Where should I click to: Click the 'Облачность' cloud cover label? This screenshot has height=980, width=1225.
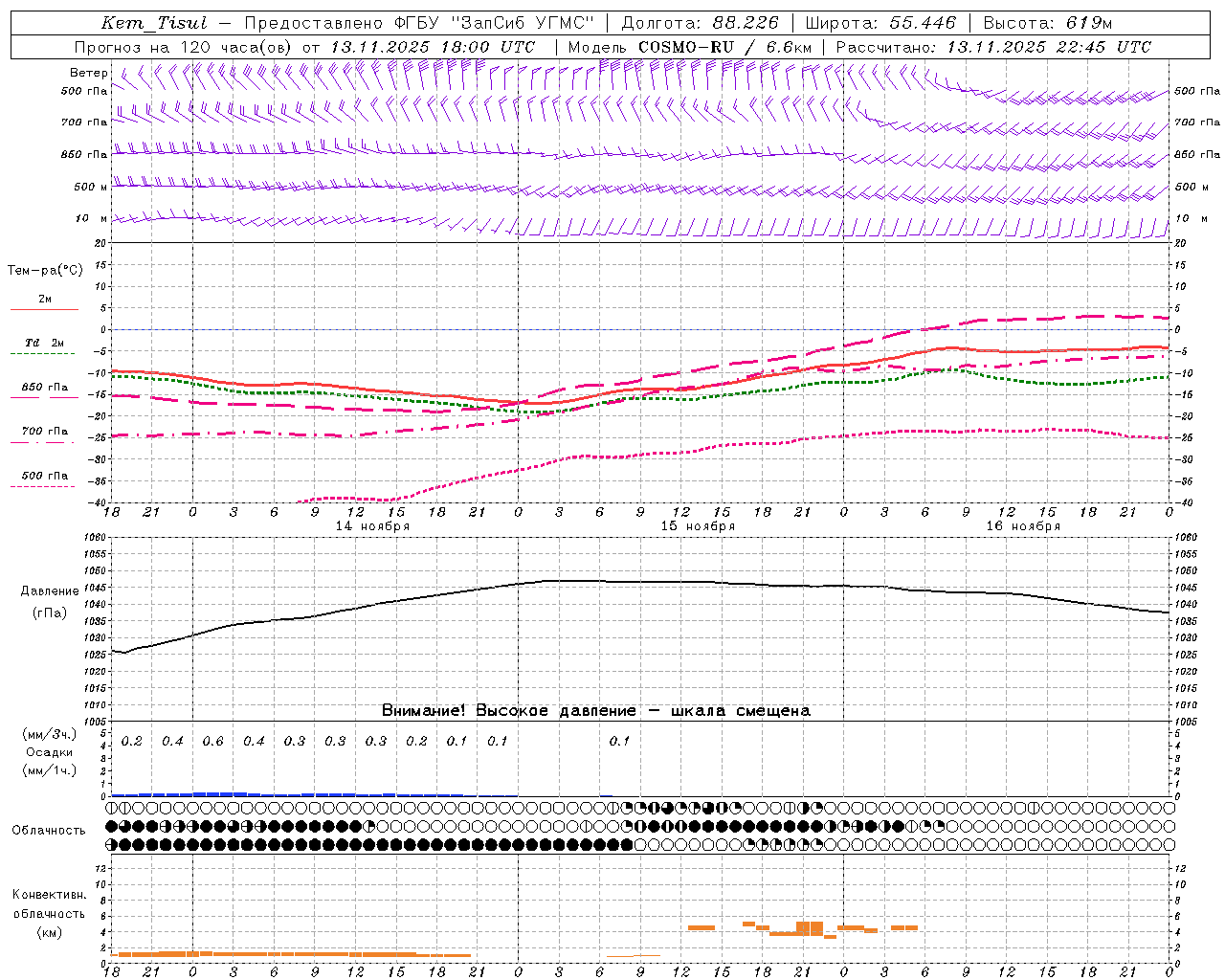(x=49, y=831)
